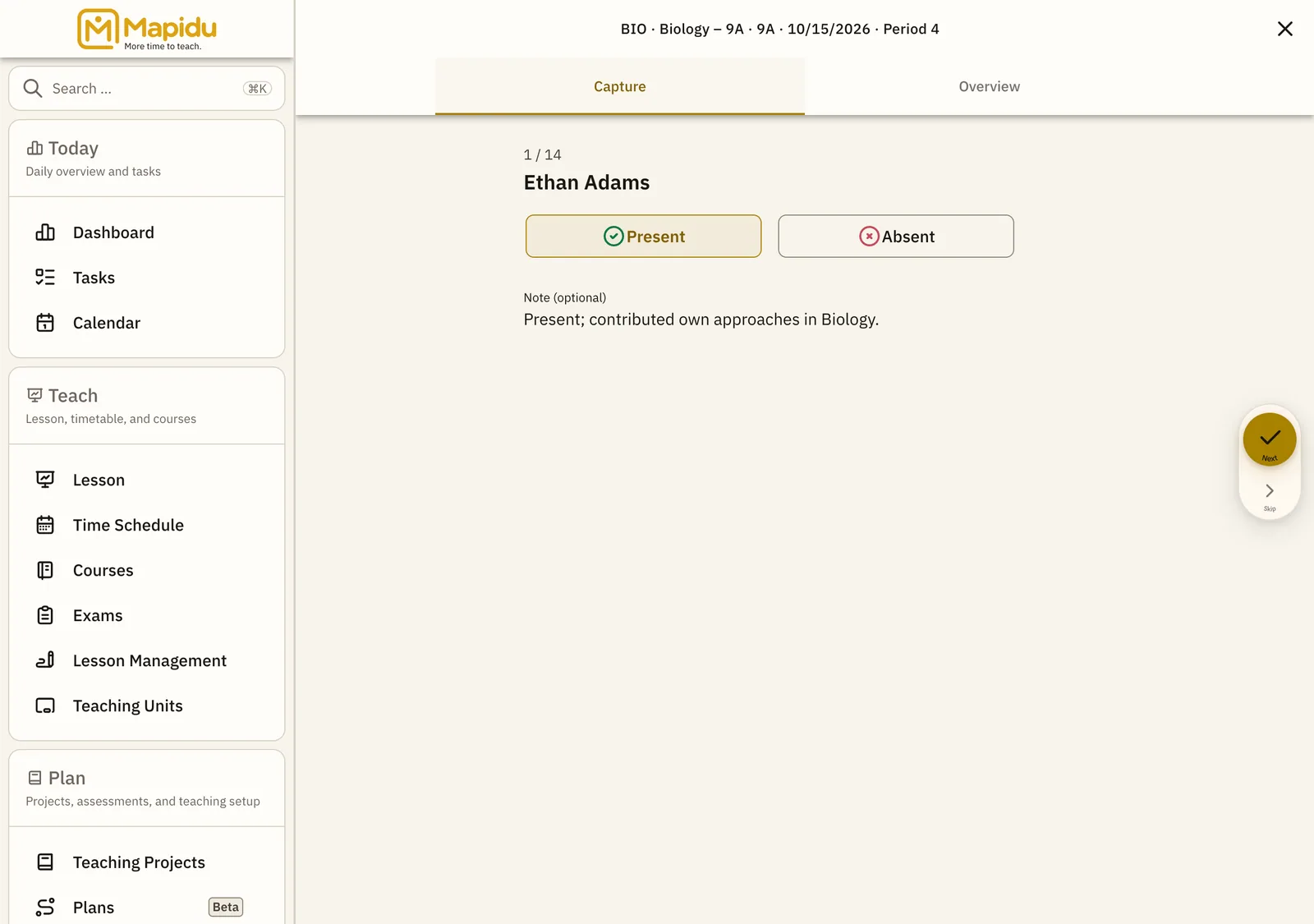Open the Teach section header

tap(147, 406)
